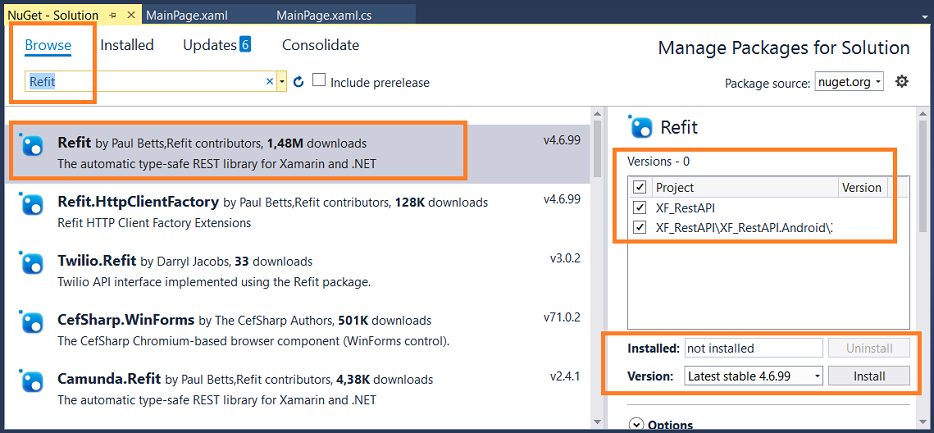Switch to the MainPage.xaml.cs document tab
934x433 pixels.
point(324,15)
